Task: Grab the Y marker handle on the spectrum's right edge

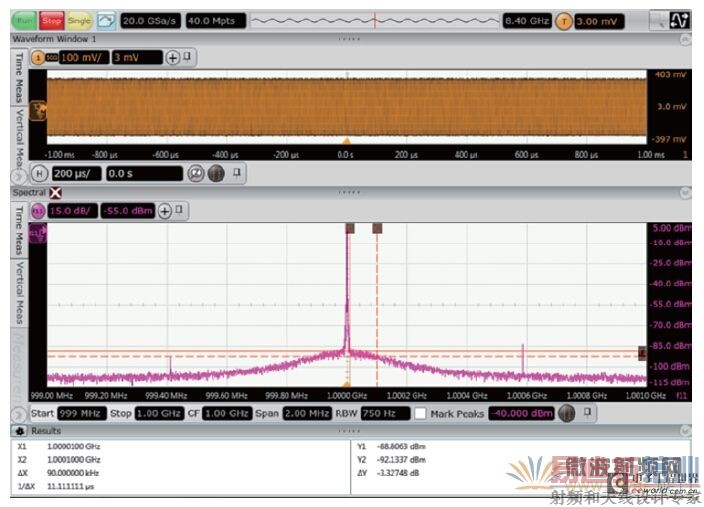Action: [642, 353]
